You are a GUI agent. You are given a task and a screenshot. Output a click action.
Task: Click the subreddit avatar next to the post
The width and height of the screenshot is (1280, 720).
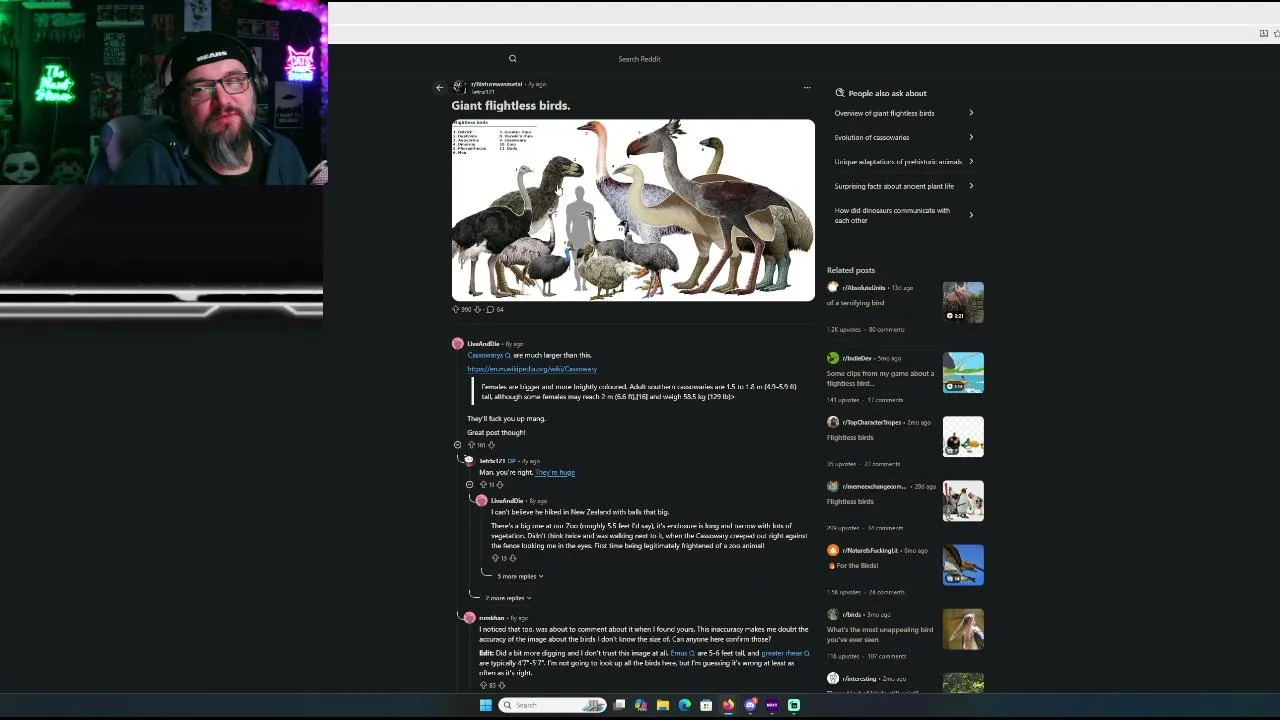coord(459,87)
